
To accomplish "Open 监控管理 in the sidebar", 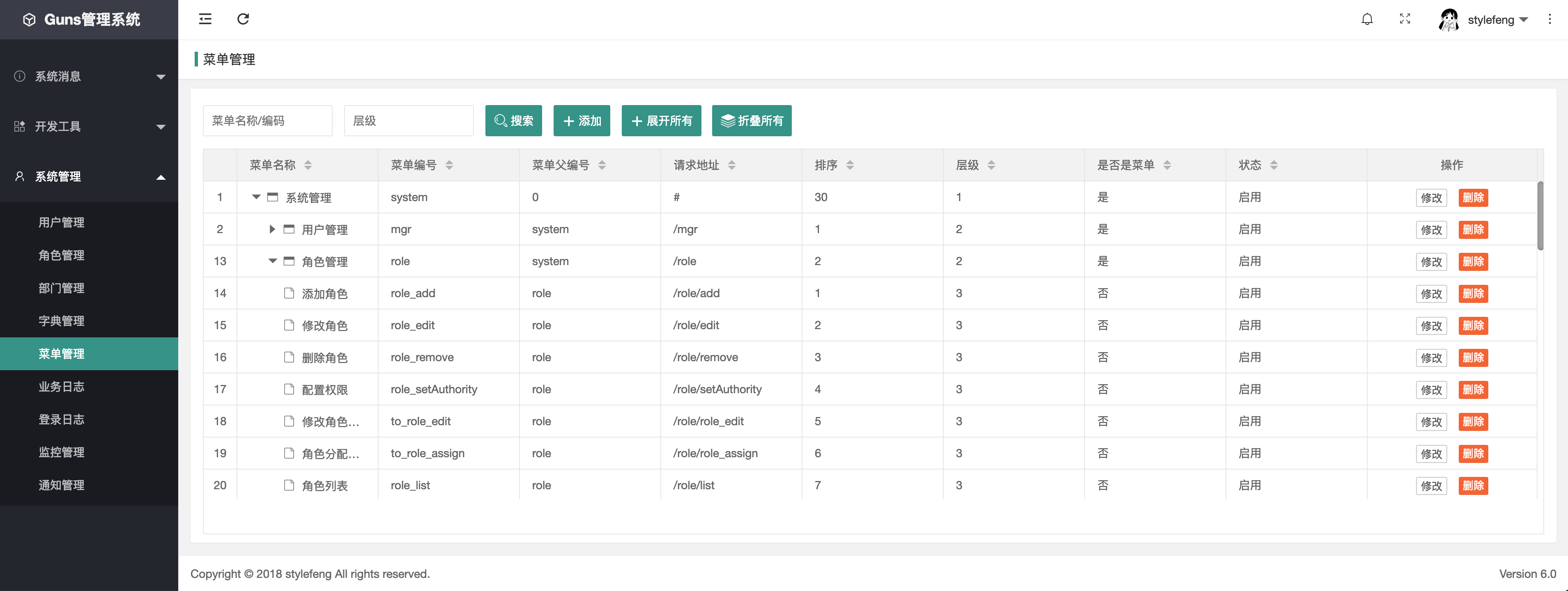I will tap(89, 452).
